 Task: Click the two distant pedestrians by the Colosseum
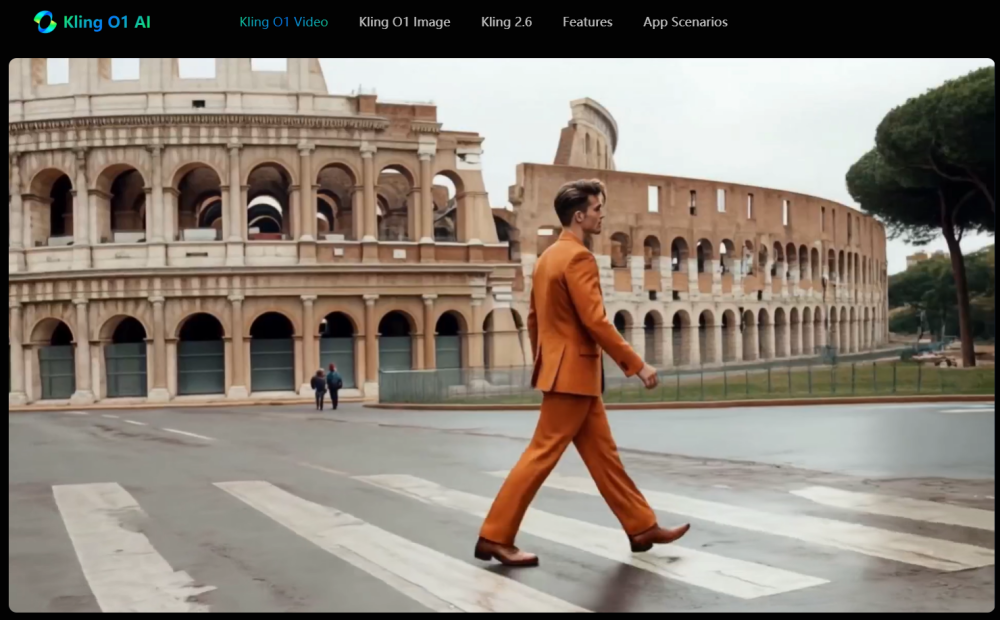click(x=326, y=387)
